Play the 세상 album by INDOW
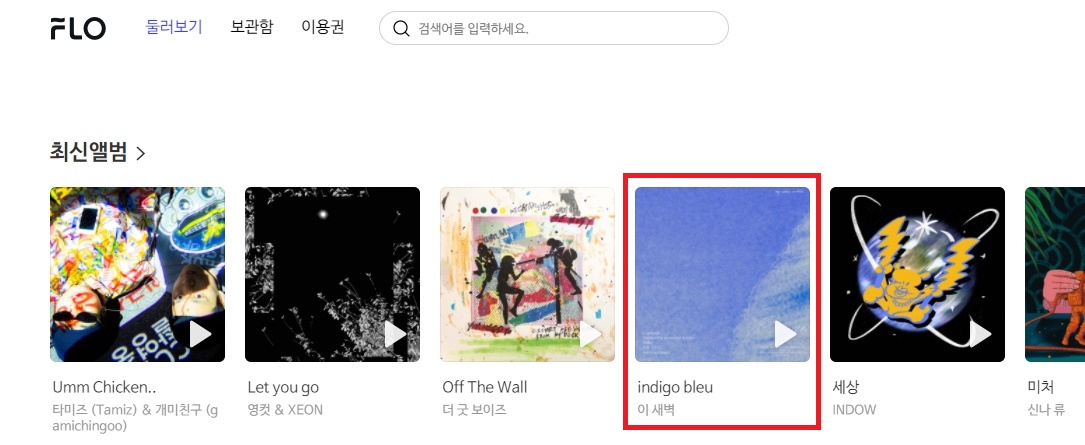The image size is (1085, 445). [x=981, y=334]
